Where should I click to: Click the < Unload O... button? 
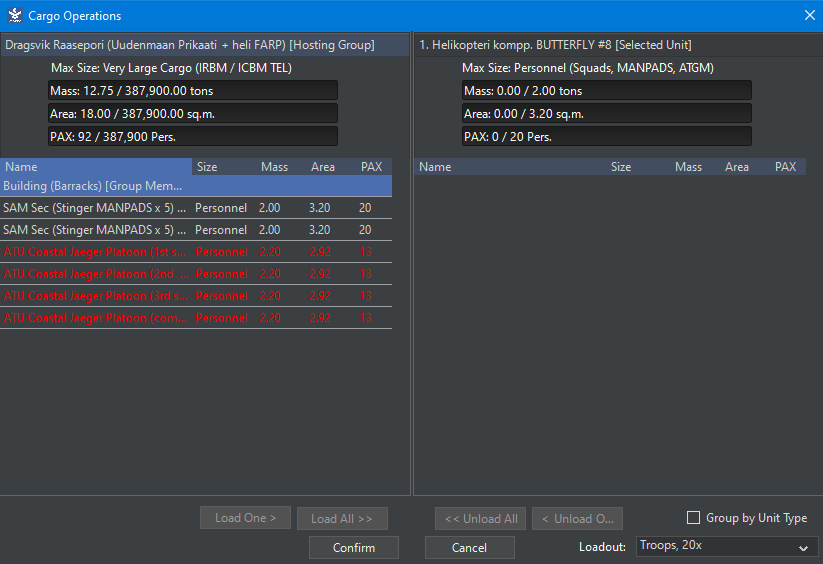(577, 518)
